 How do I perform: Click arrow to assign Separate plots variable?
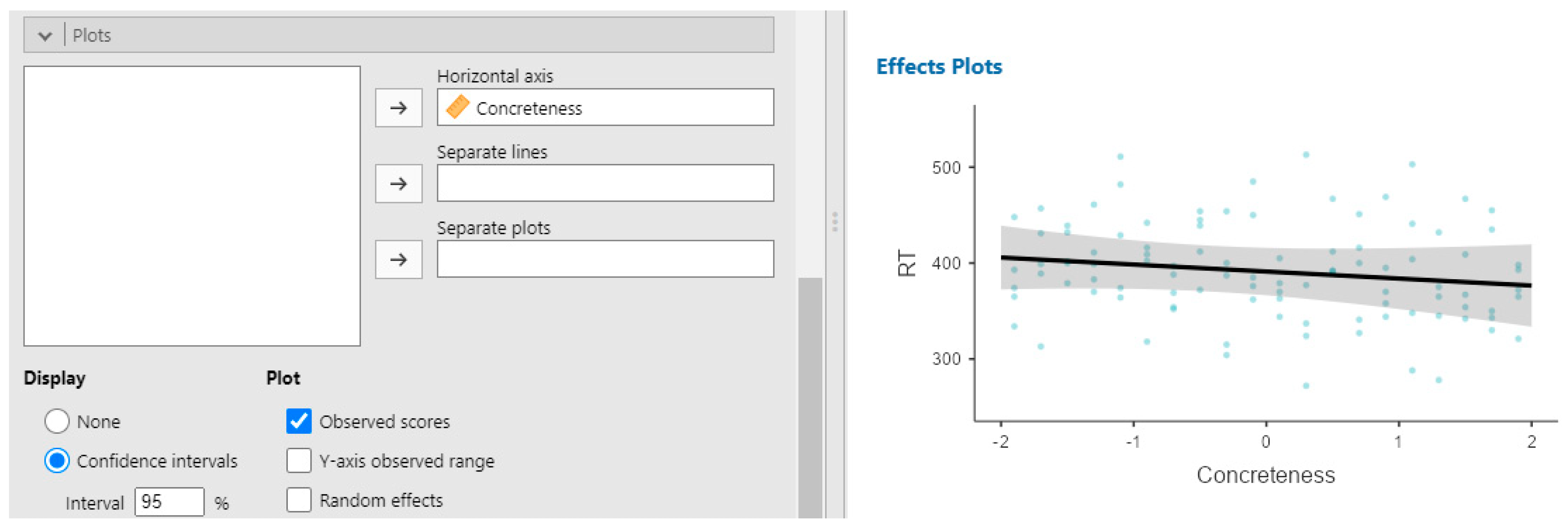398,259
